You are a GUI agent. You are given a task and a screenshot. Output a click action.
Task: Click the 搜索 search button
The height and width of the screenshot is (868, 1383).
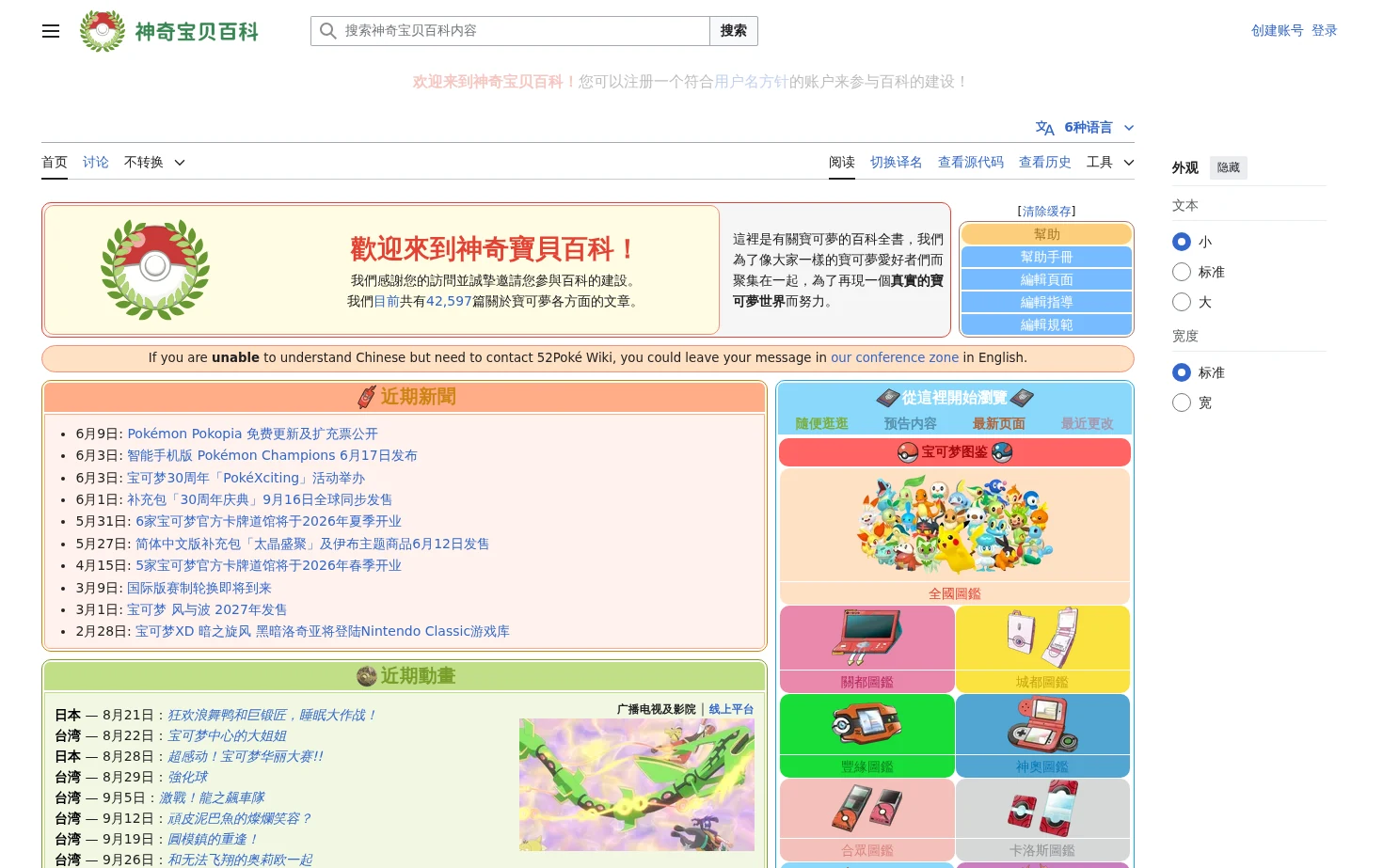pyautogui.click(x=734, y=31)
